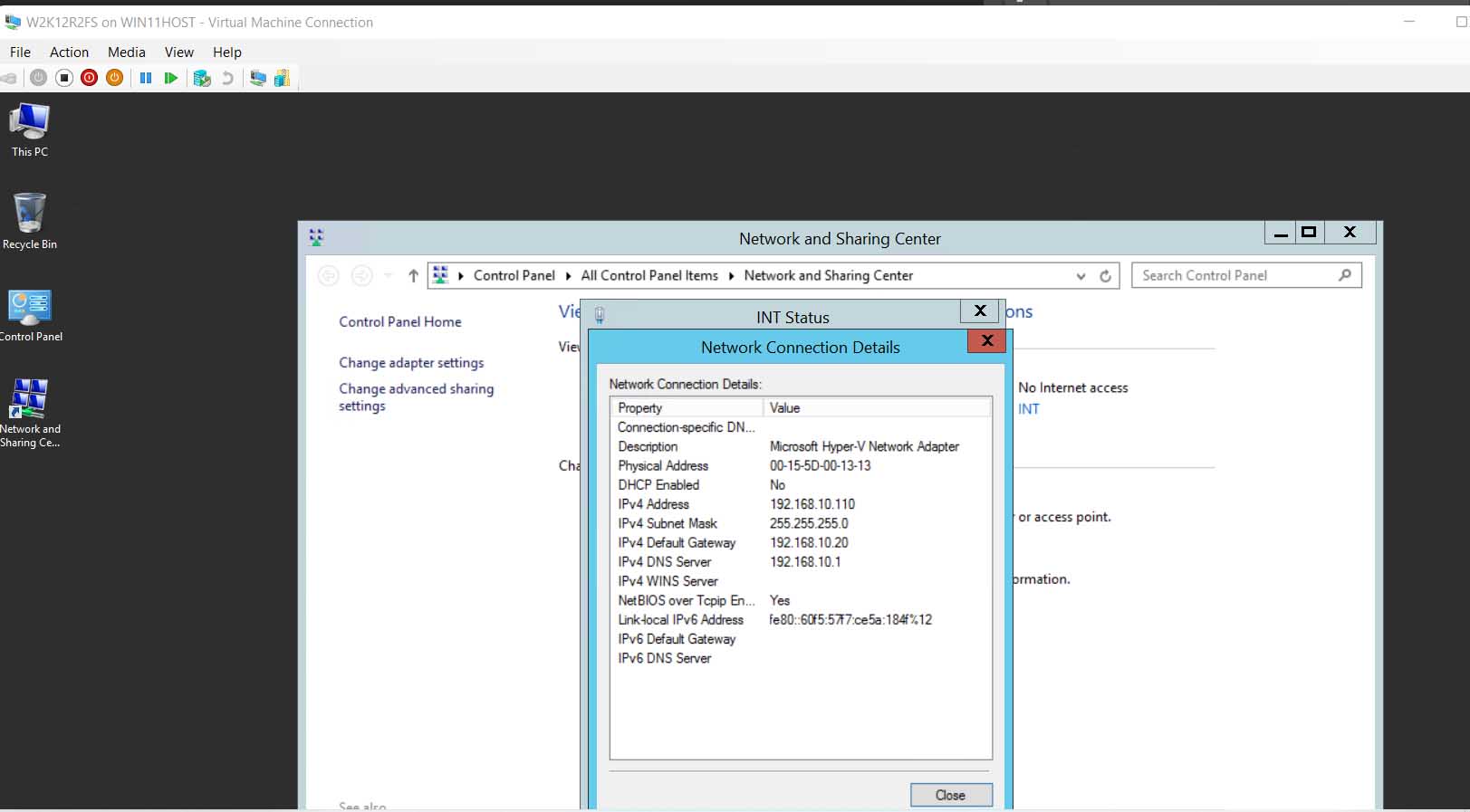Select the physical address 00-15-5D-00-13-13
Viewport: 1470px width, 812px height.
click(x=821, y=465)
